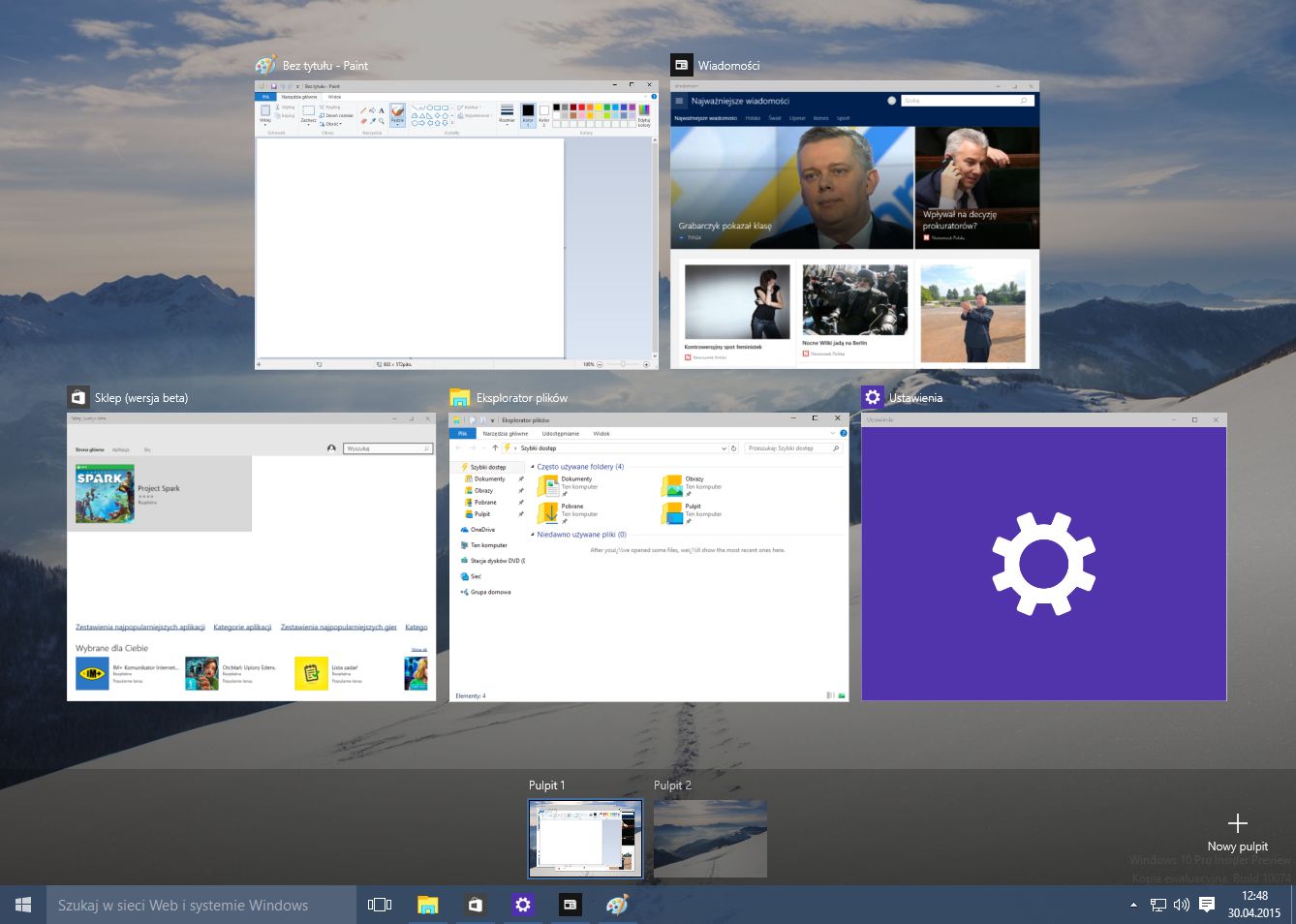The height and width of the screenshot is (924, 1296).
Task: Switch to the Sklep (wersja beta) window
Action: point(251,557)
